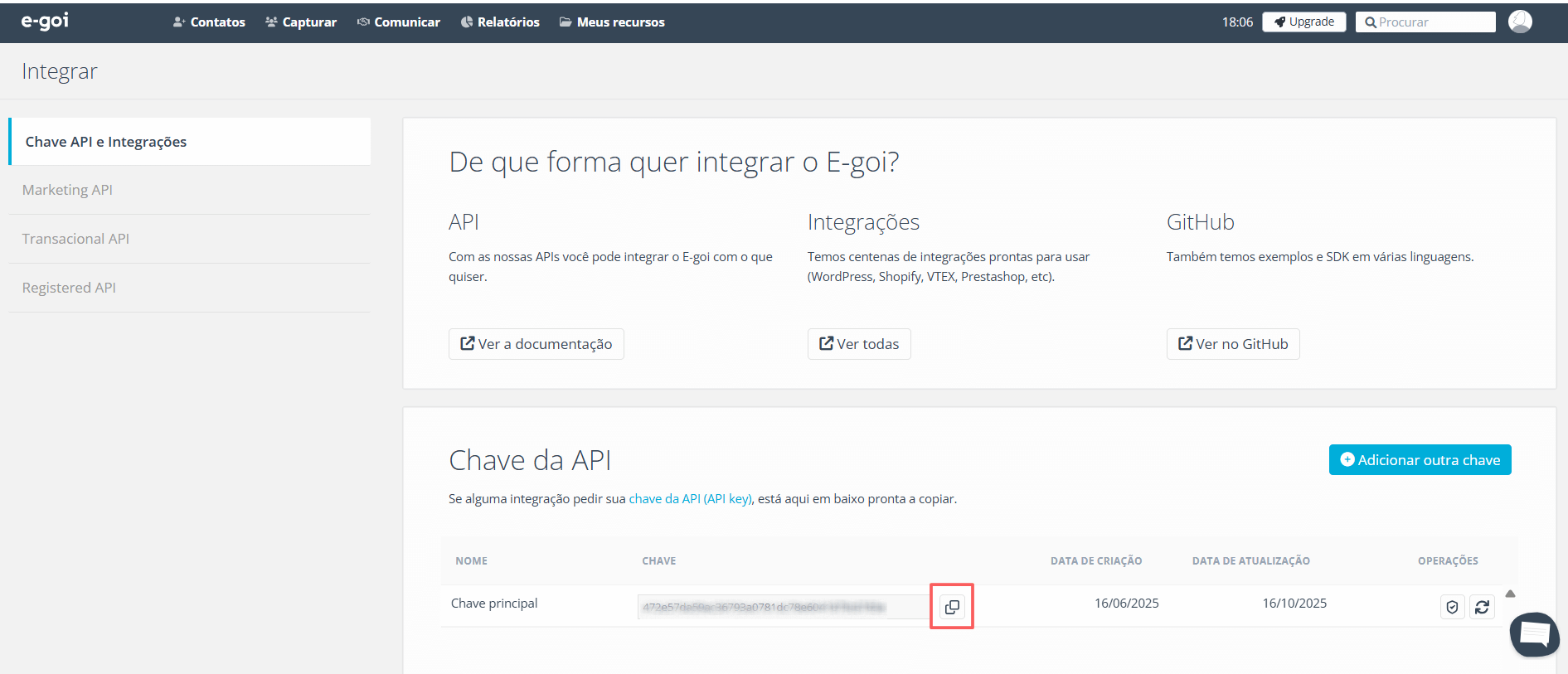Open the Capturar menu
This screenshot has height=674, width=1568.
tap(301, 22)
